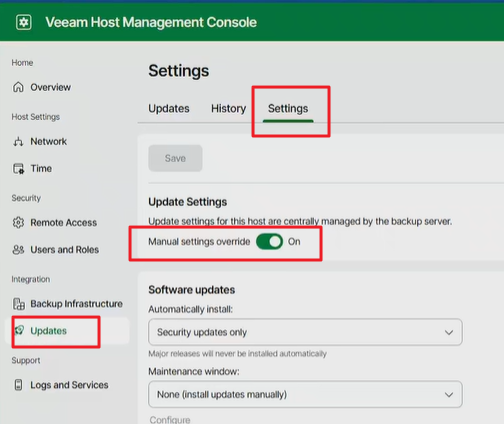
Task: Click 'Major releases will never be installed' note
Action: 237,354
